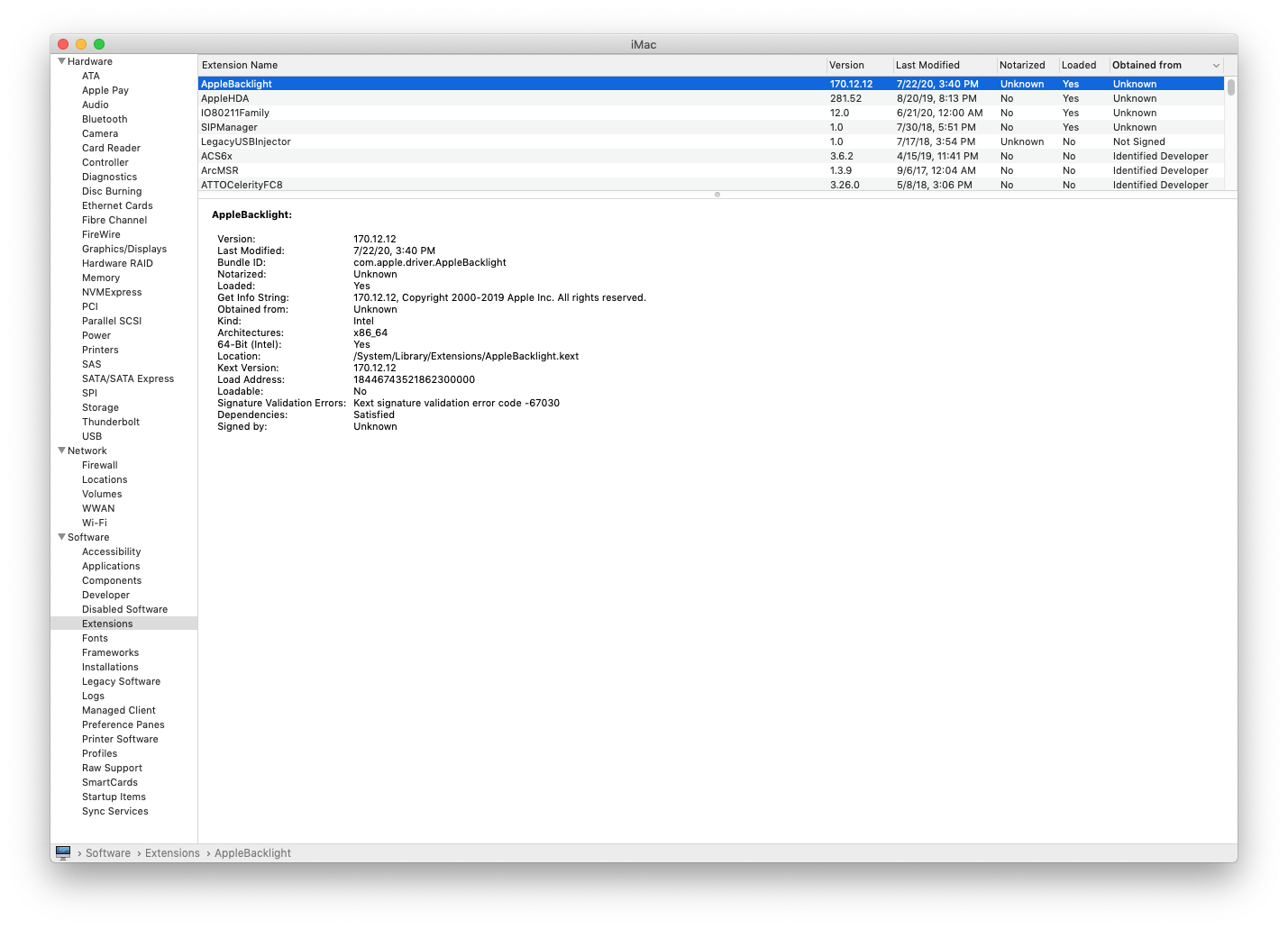The width and height of the screenshot is (1288, 929).
Task: Open ATA in the sidebar
Action: [91, 76]
